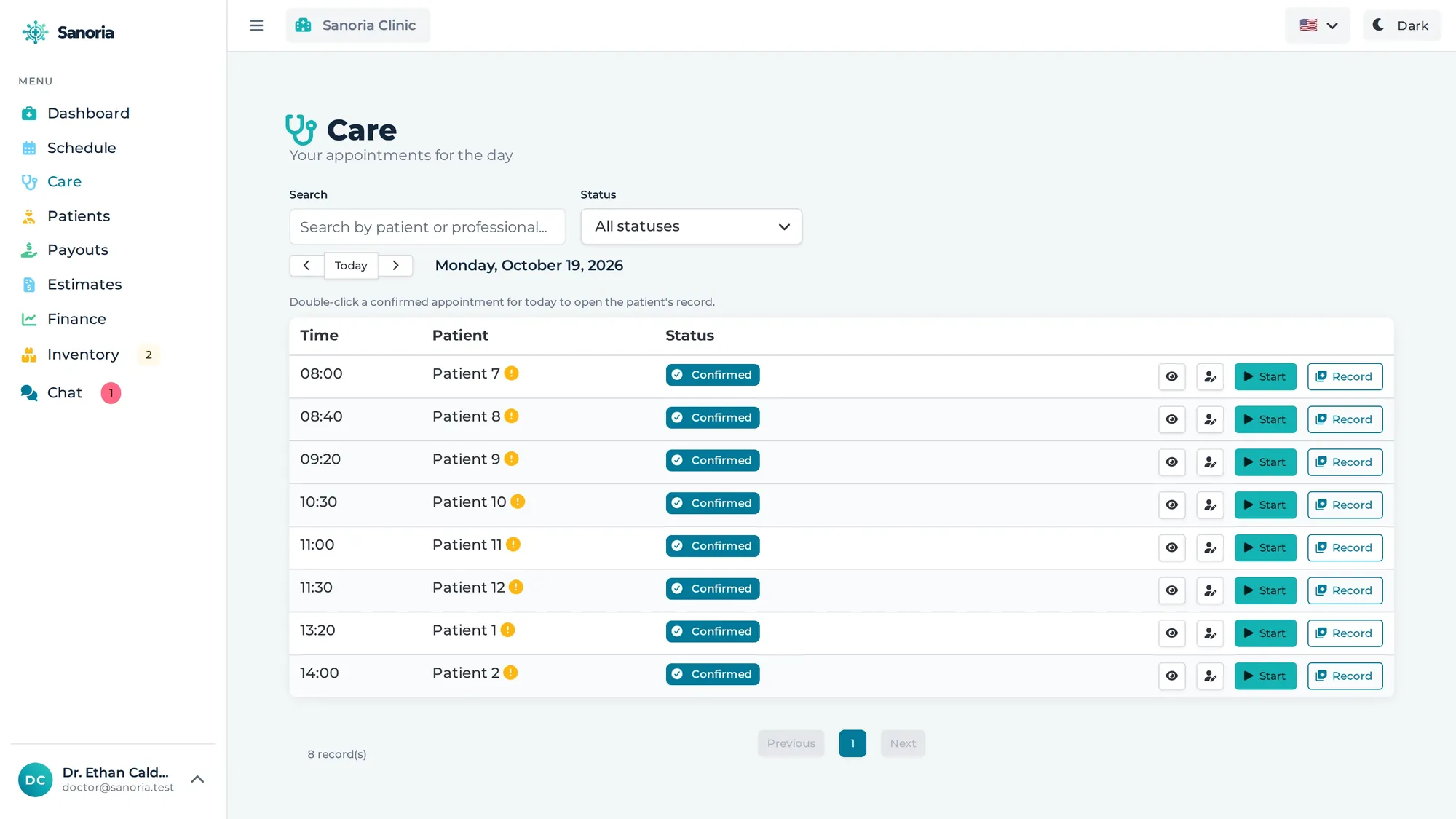Open Chat unread badge showing 1
1456x819 pixels.
111,393
